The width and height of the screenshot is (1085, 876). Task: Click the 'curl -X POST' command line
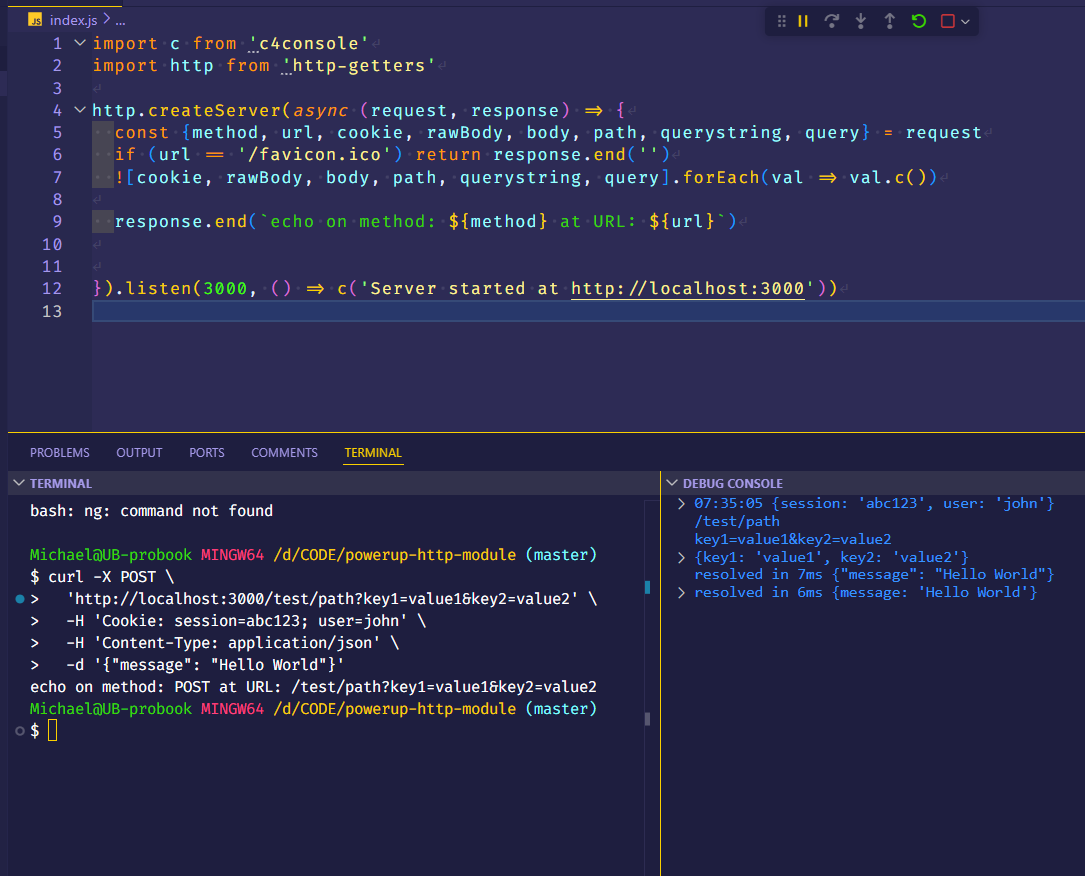coord(102,576)
